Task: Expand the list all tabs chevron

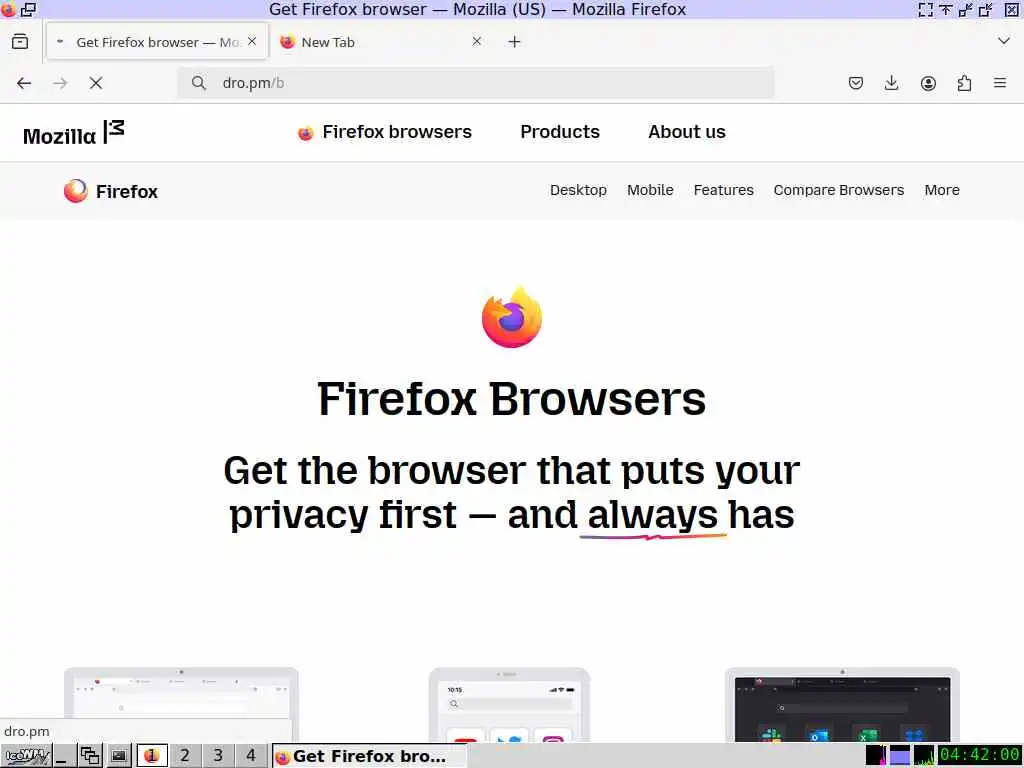Action: (1004, 41)
